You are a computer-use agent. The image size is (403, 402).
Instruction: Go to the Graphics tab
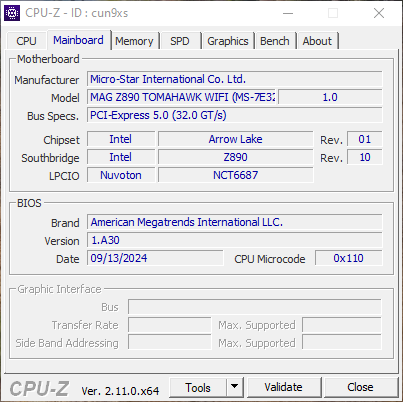pos(228,41)
